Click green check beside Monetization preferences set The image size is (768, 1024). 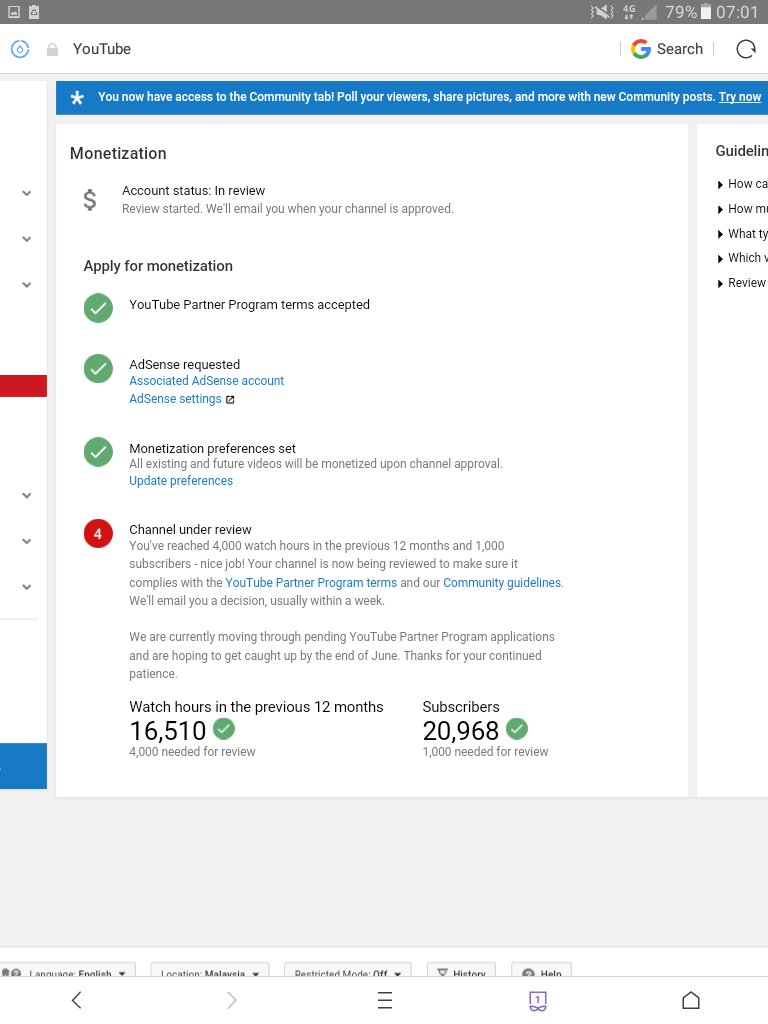coord(98,452)
